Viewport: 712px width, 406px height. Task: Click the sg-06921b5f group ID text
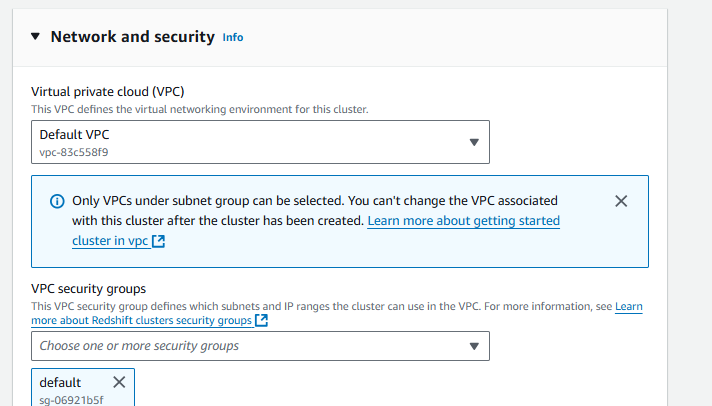click(x=71, y=400)
